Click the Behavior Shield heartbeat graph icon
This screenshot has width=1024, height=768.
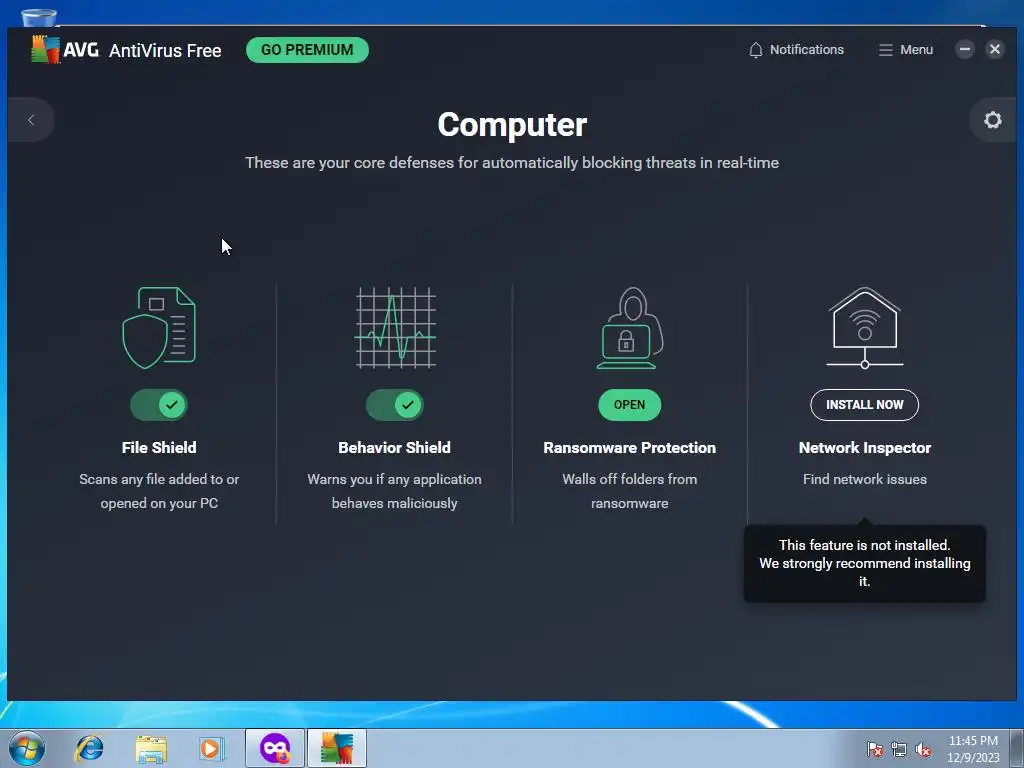[x=394, y=328]
